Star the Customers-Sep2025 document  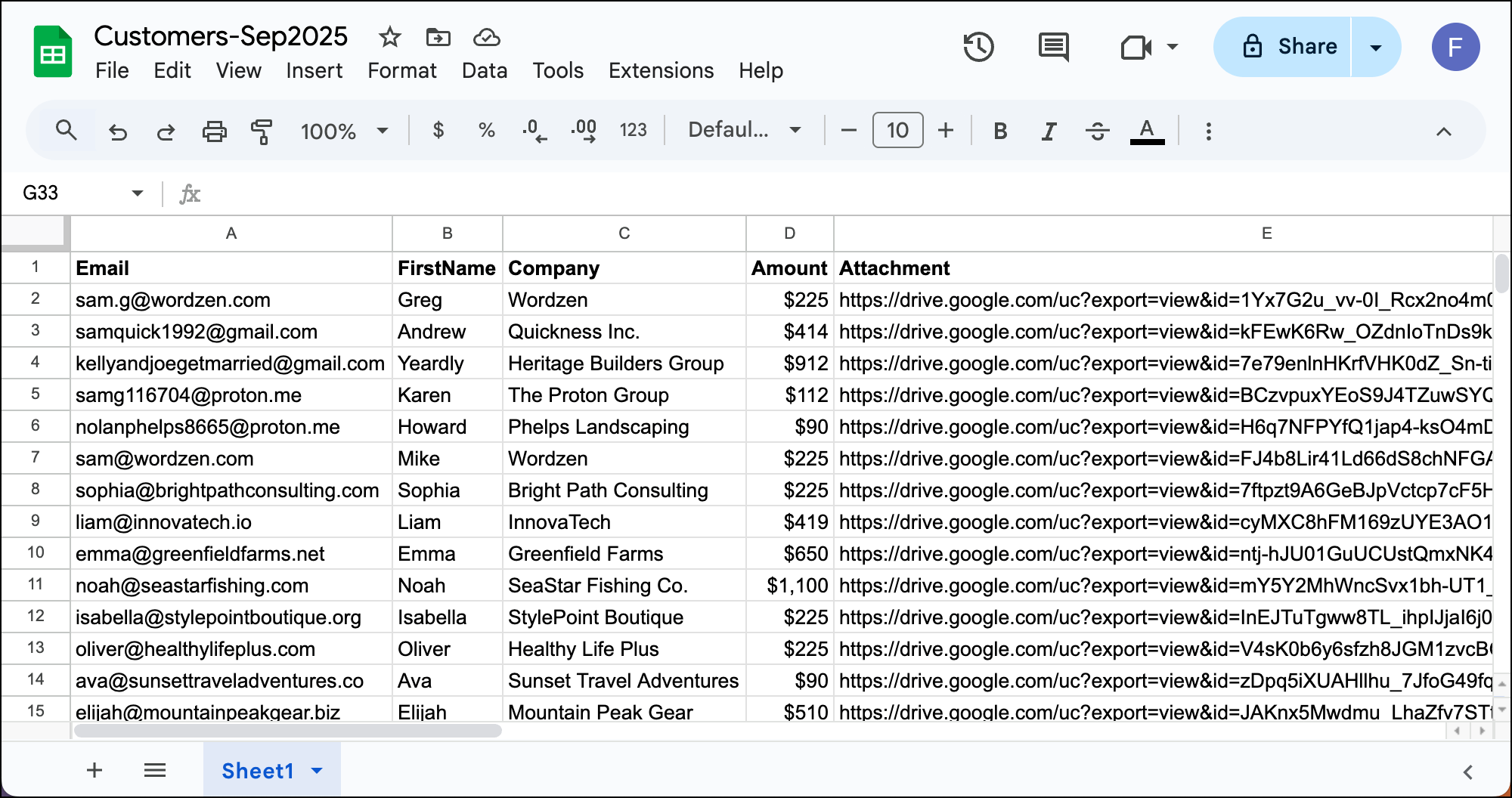pos(390,37)
